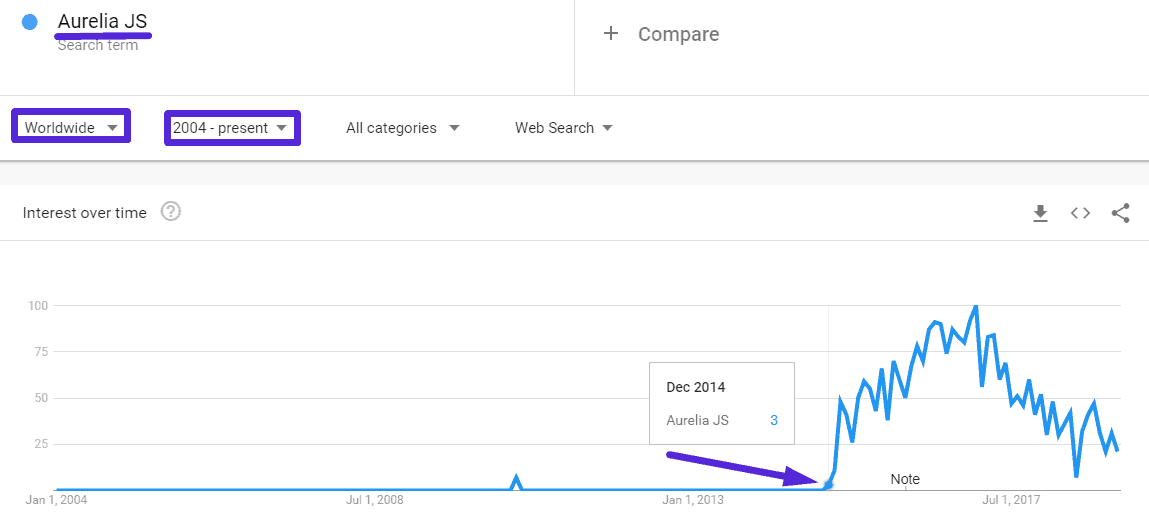
Task: Click the plus icon beside Compare
Action: tap(611, 34)
